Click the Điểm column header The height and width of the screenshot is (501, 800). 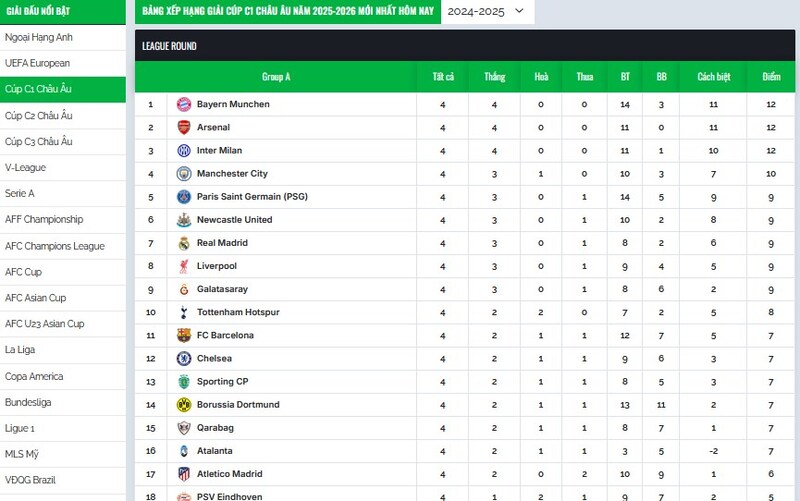pyautogui.click(x=771, y=77)
